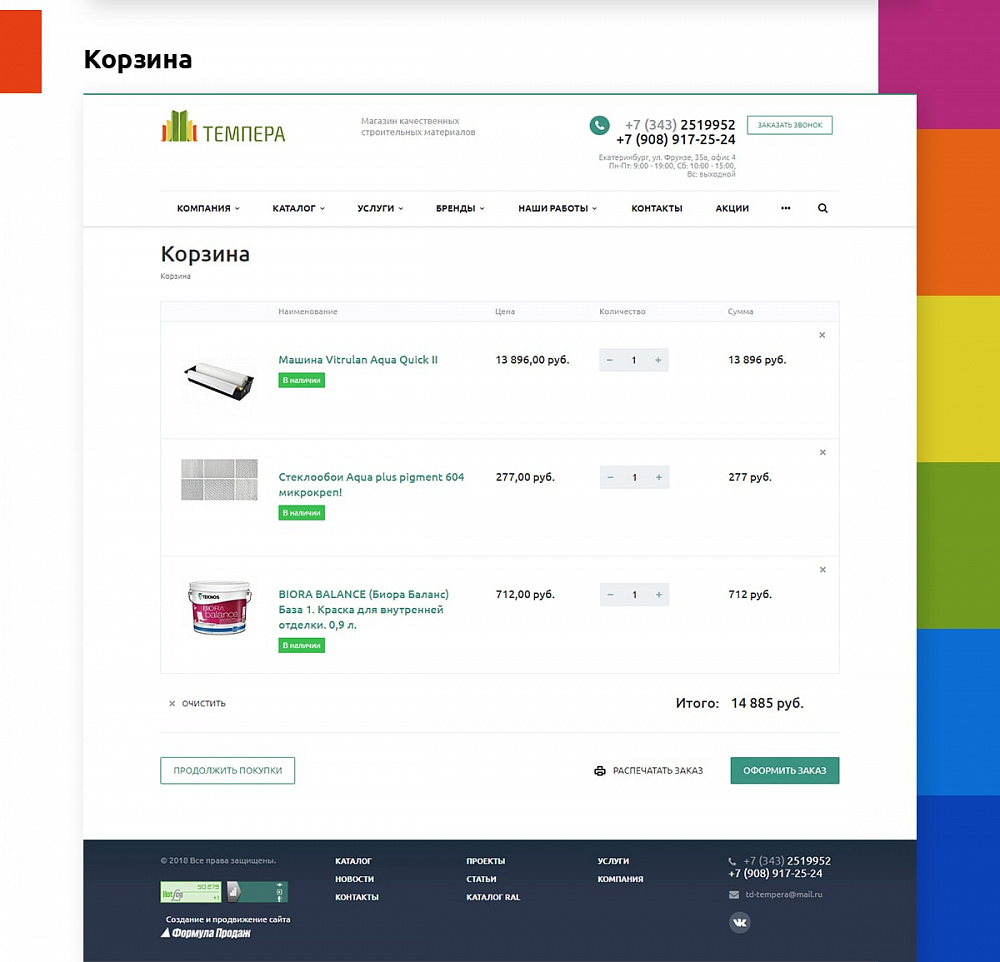Click the Продолжить покупки button

pos(228,771)
